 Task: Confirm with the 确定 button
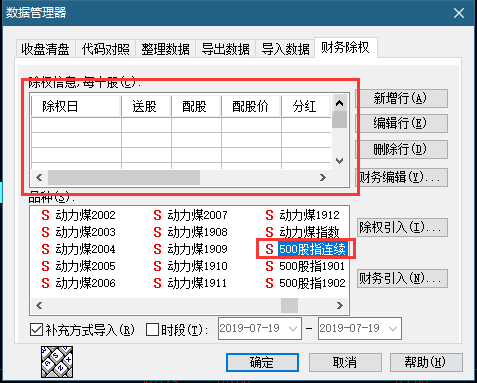click(262, 362)
